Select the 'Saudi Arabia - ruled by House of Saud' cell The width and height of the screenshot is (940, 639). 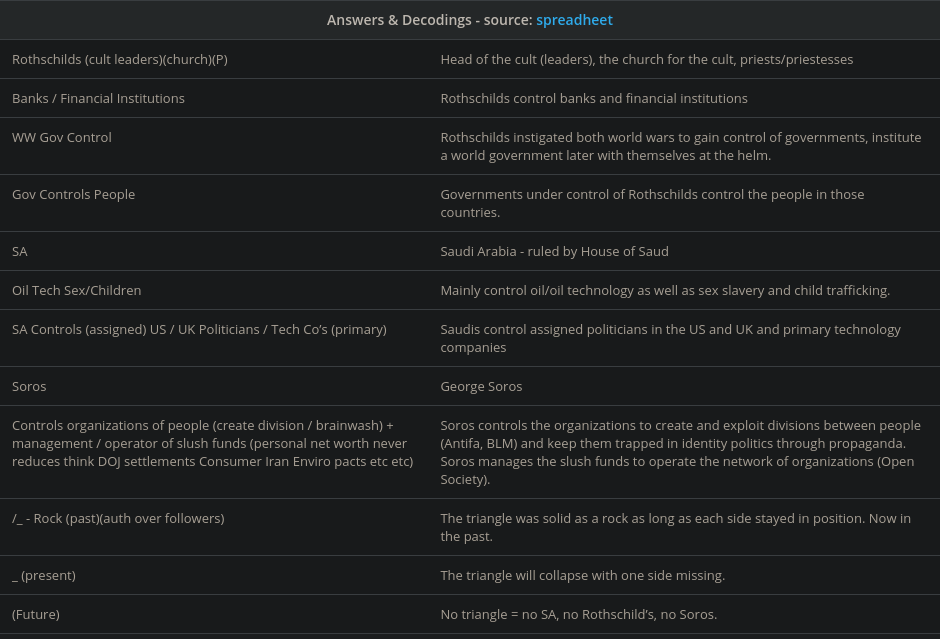554,251
